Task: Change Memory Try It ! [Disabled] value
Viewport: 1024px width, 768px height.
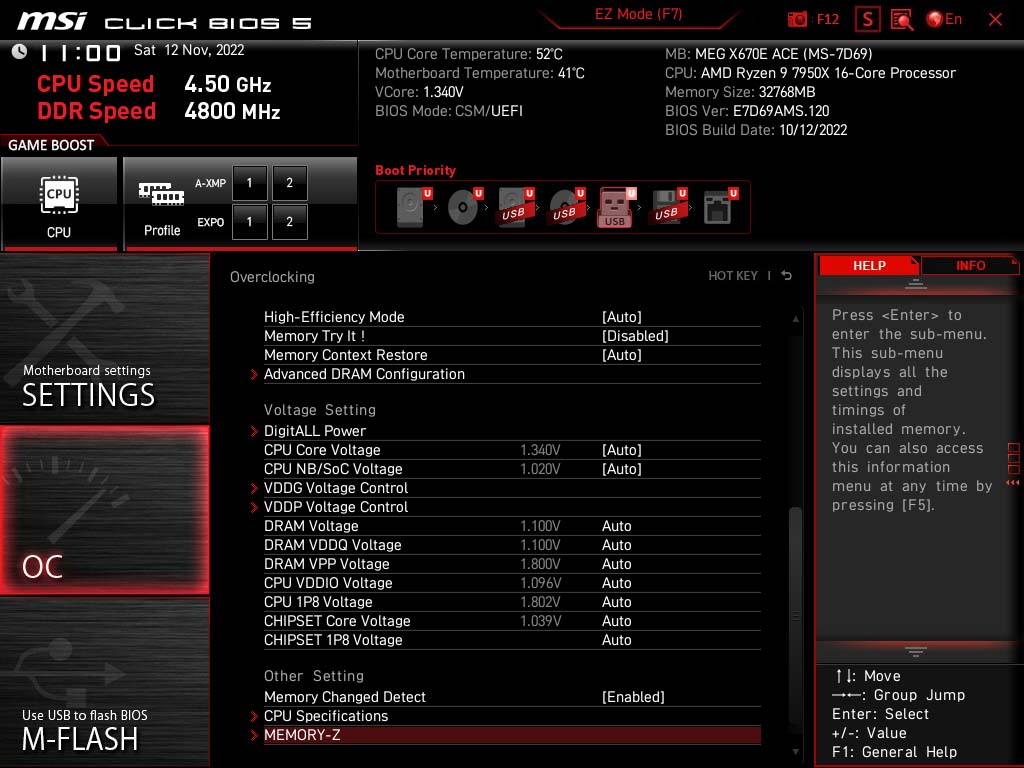Action: click(635, 336)
